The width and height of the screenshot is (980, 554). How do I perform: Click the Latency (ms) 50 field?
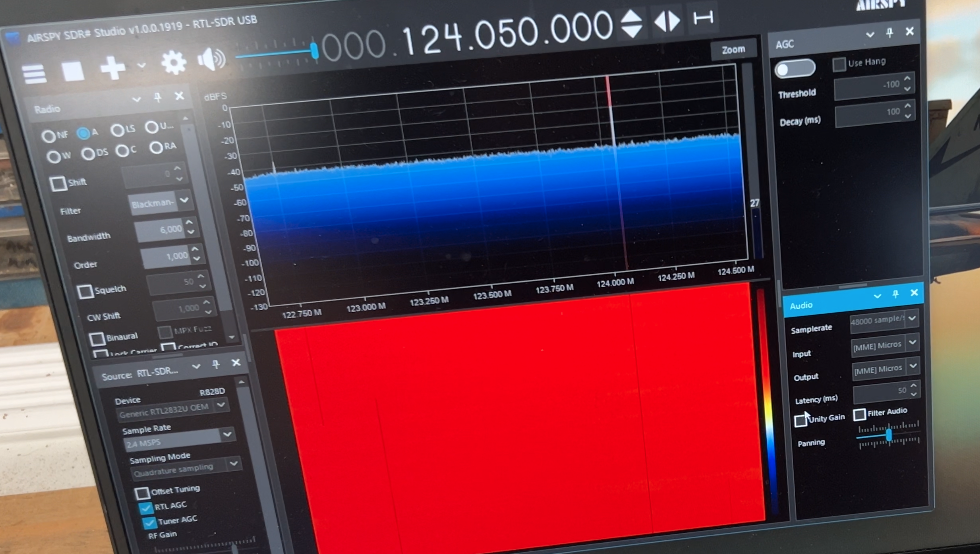(886, 393)
